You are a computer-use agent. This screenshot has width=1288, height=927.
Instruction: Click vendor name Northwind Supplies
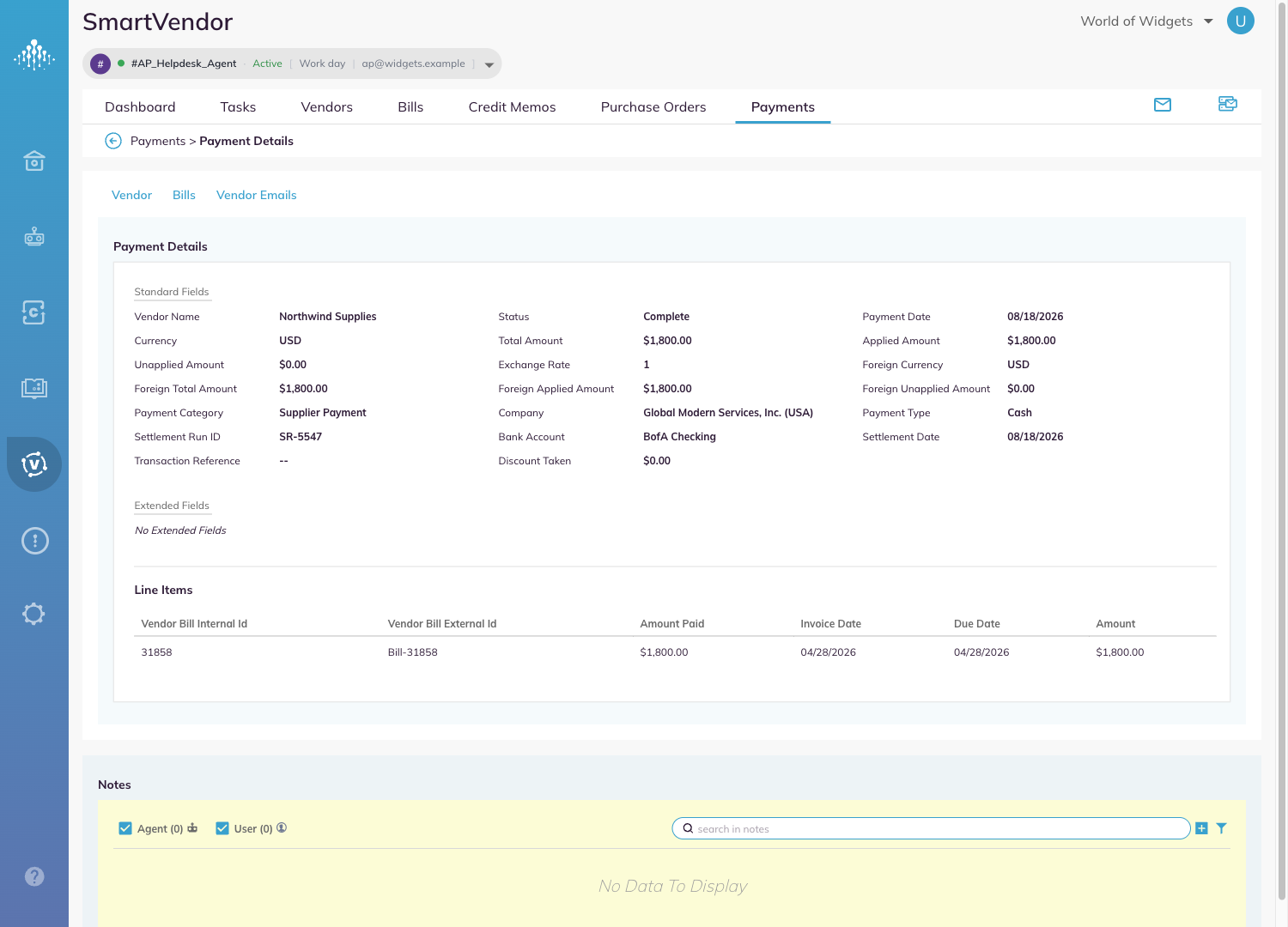(328, 317)
